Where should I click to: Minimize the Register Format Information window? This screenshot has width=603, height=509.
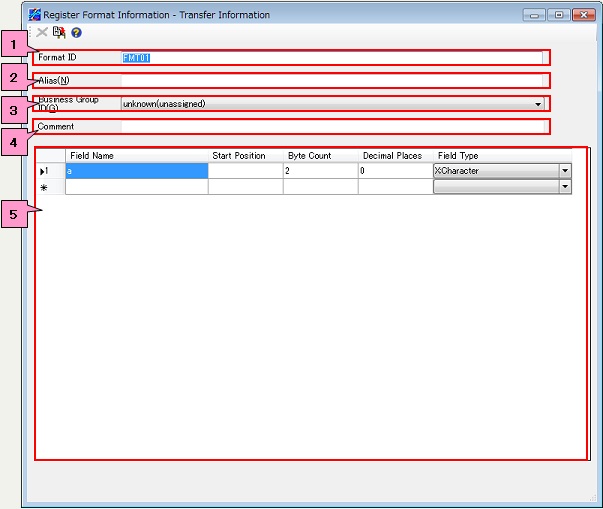(x=536, y=15)
